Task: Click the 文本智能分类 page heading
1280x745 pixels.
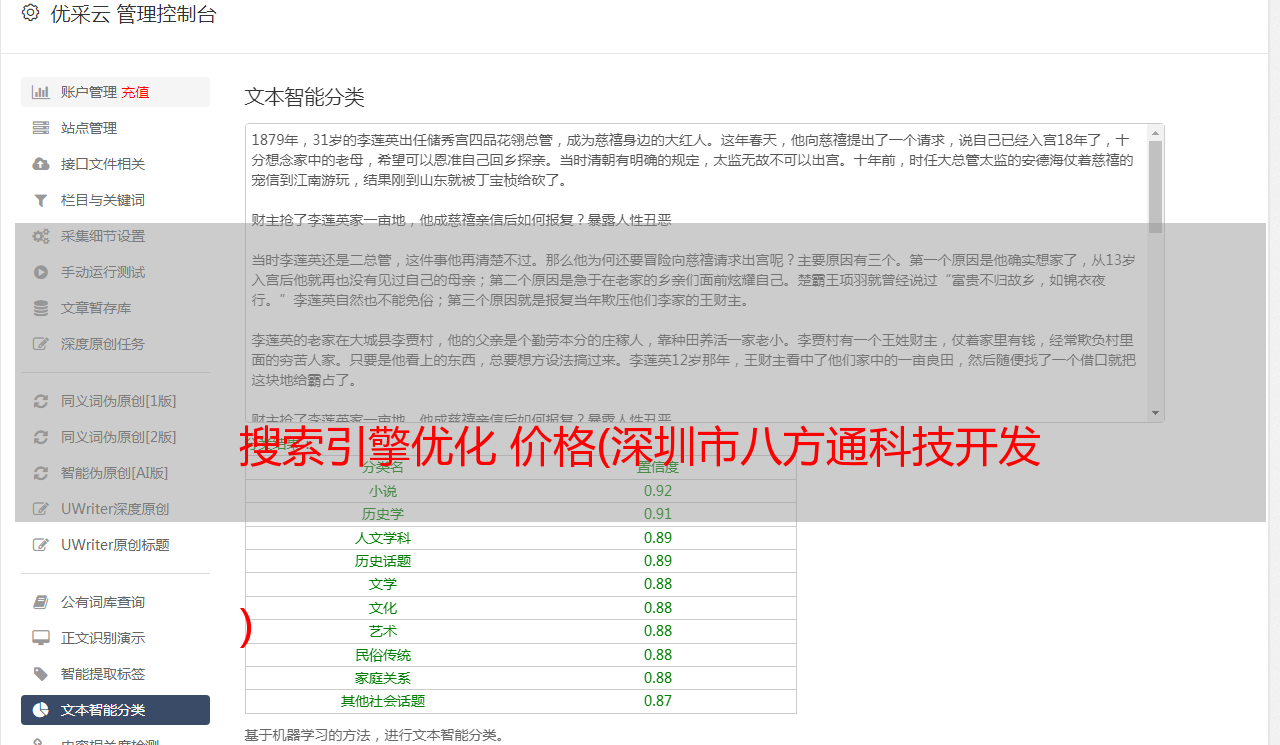Action: click(x=305, y=97)
